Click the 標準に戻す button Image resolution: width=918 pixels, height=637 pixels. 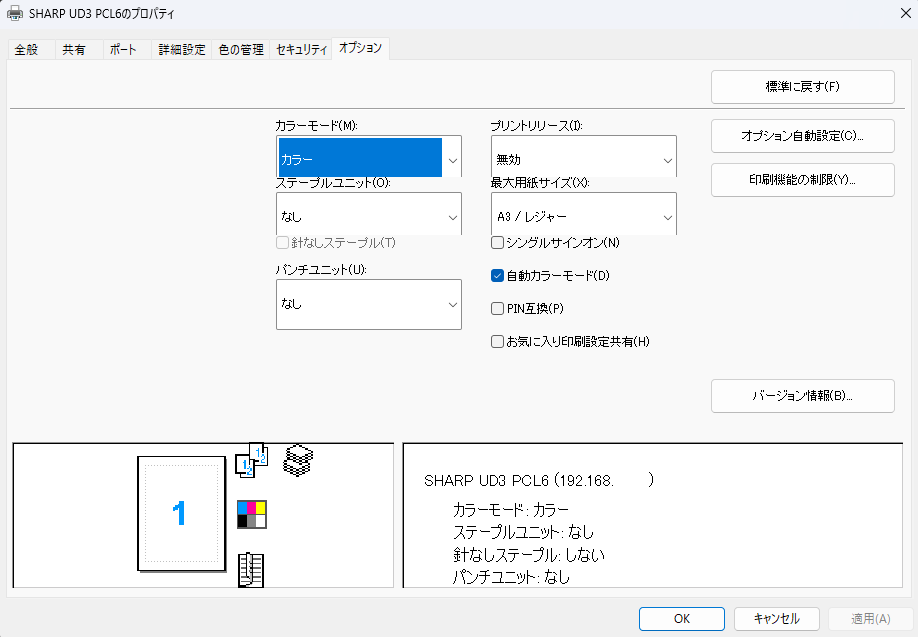point(803,87)
